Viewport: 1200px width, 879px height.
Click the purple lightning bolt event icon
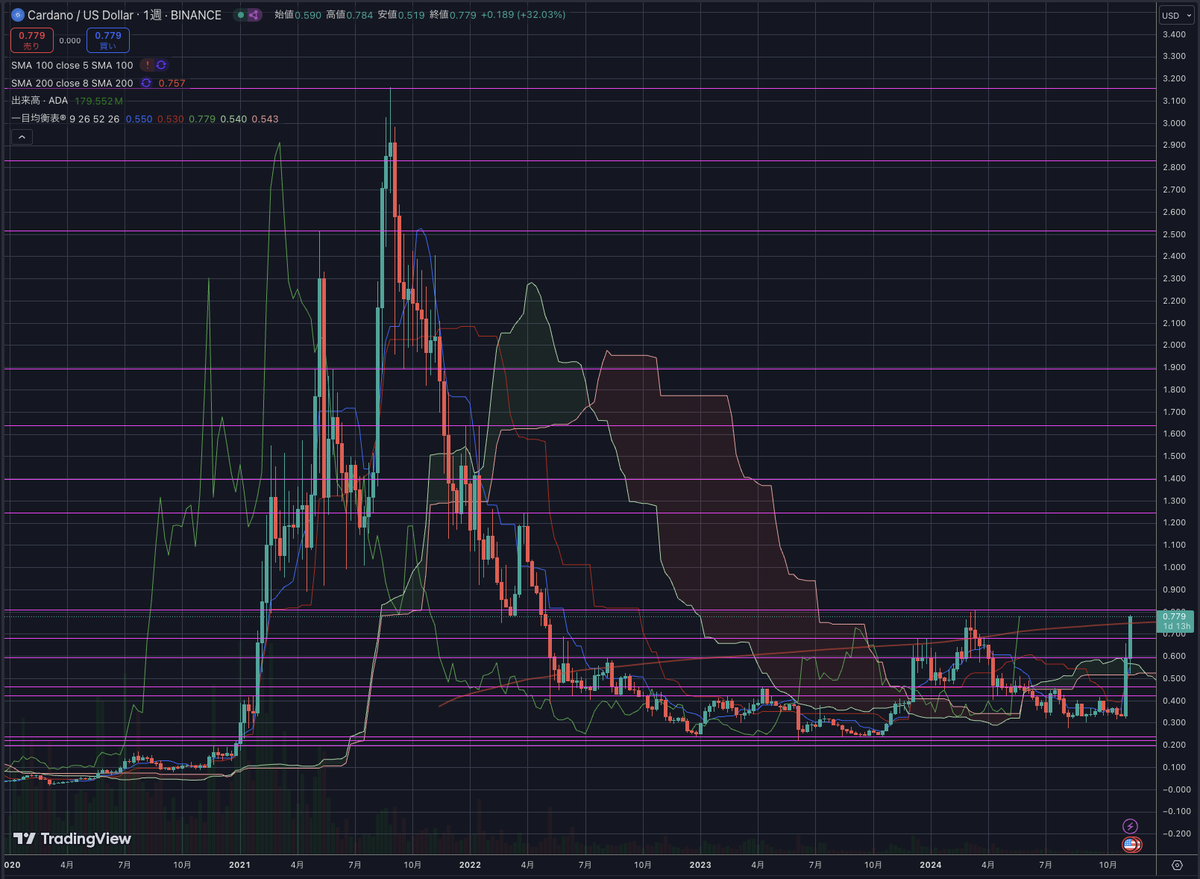pos(1130,826)
